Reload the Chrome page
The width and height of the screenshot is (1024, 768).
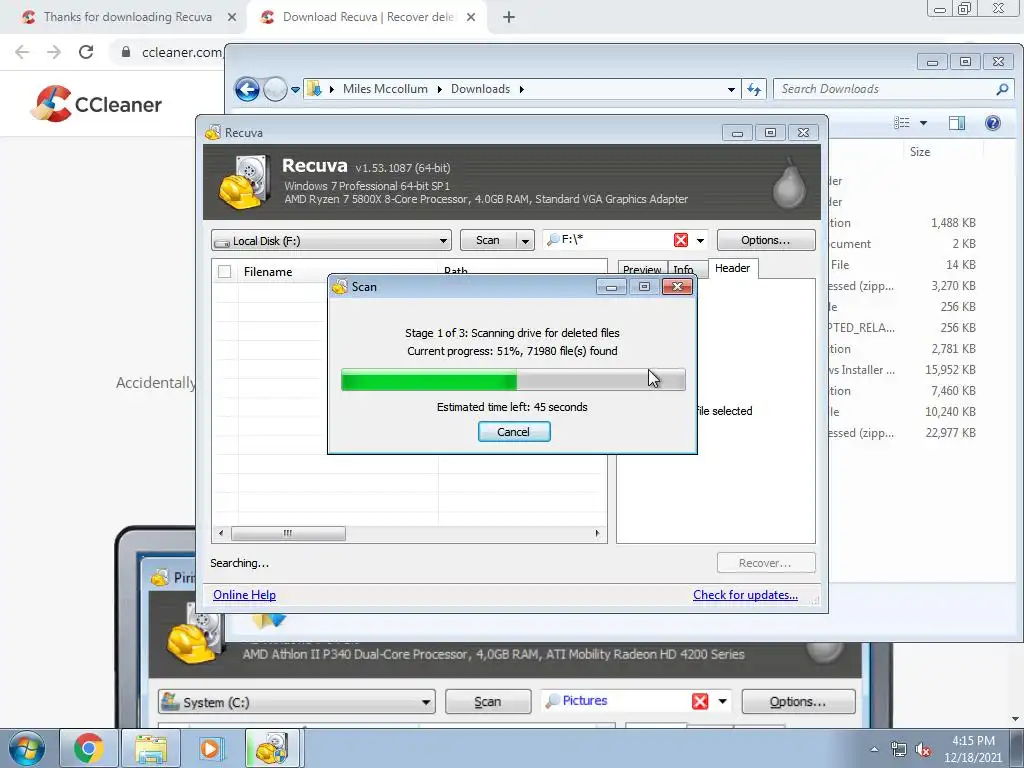coord(86,52)
